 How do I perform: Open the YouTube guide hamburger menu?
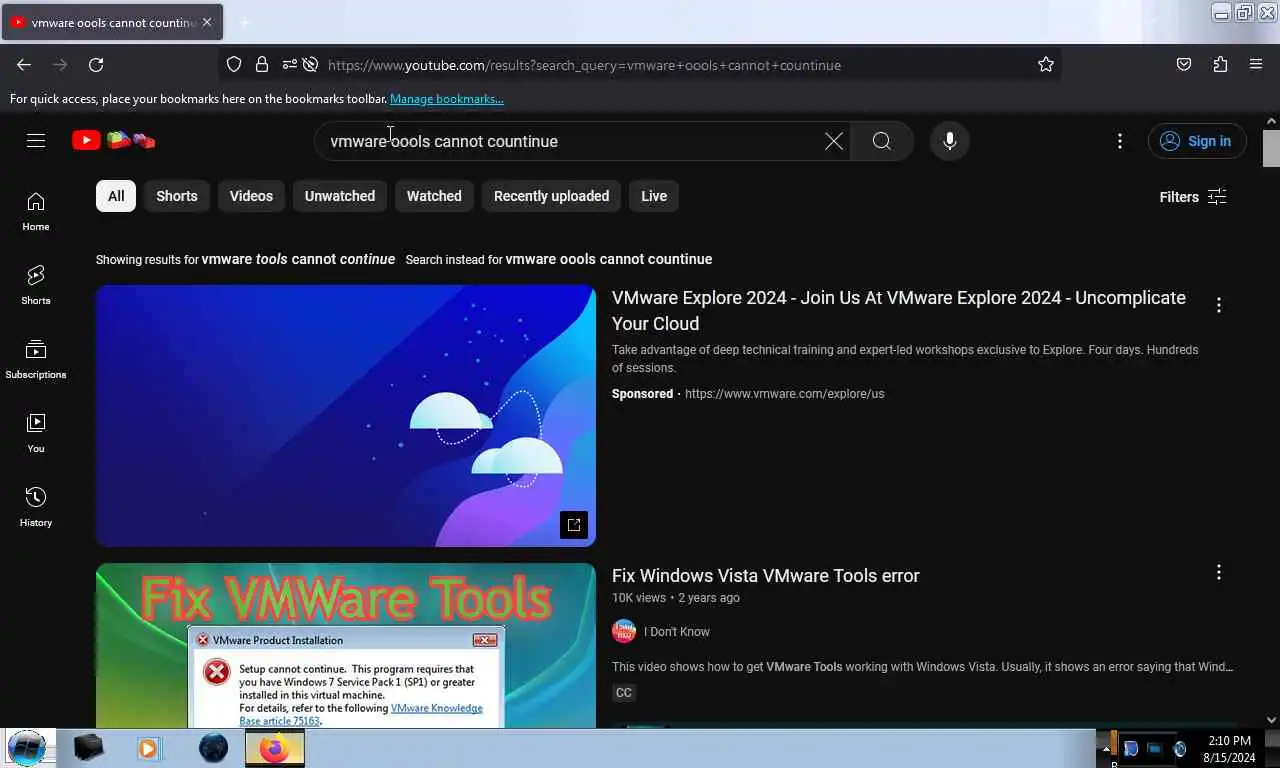(x=36, y=141)
